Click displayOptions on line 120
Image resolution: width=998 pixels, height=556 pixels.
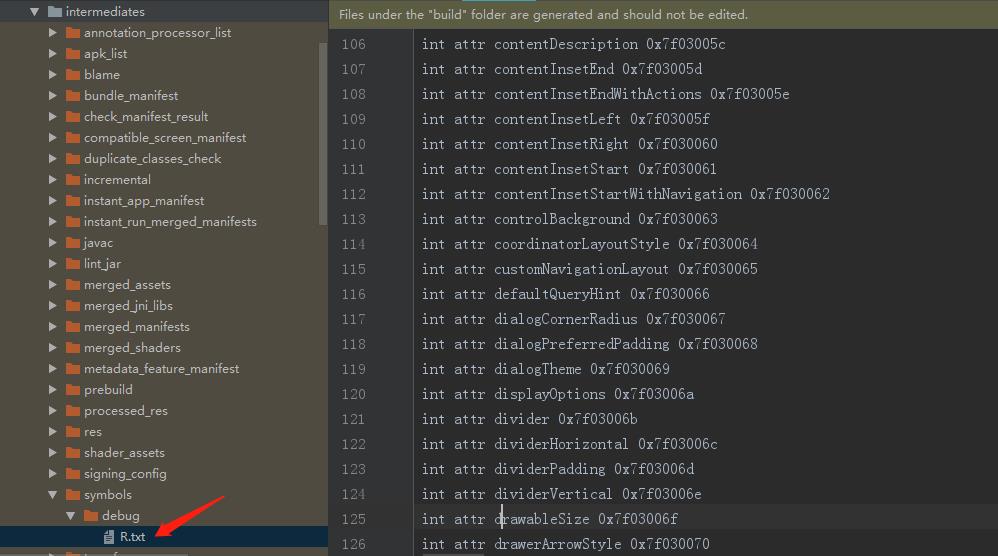550,394
